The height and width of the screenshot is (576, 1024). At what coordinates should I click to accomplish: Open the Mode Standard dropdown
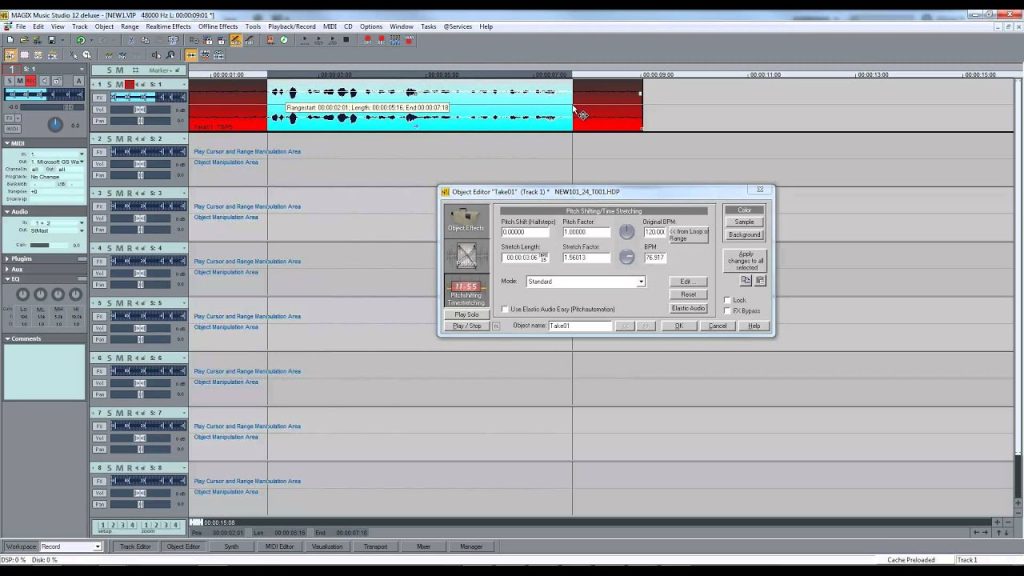click(641, 281)
